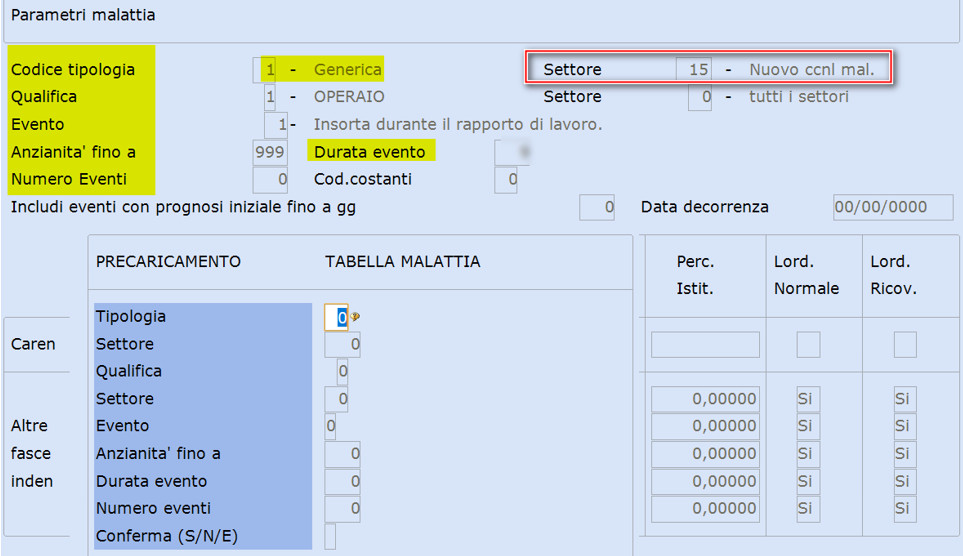This screenshot has width=963, height=556.
Task: Click the 'PRECARICAMENTO' heading
Action: coord(168,262)
